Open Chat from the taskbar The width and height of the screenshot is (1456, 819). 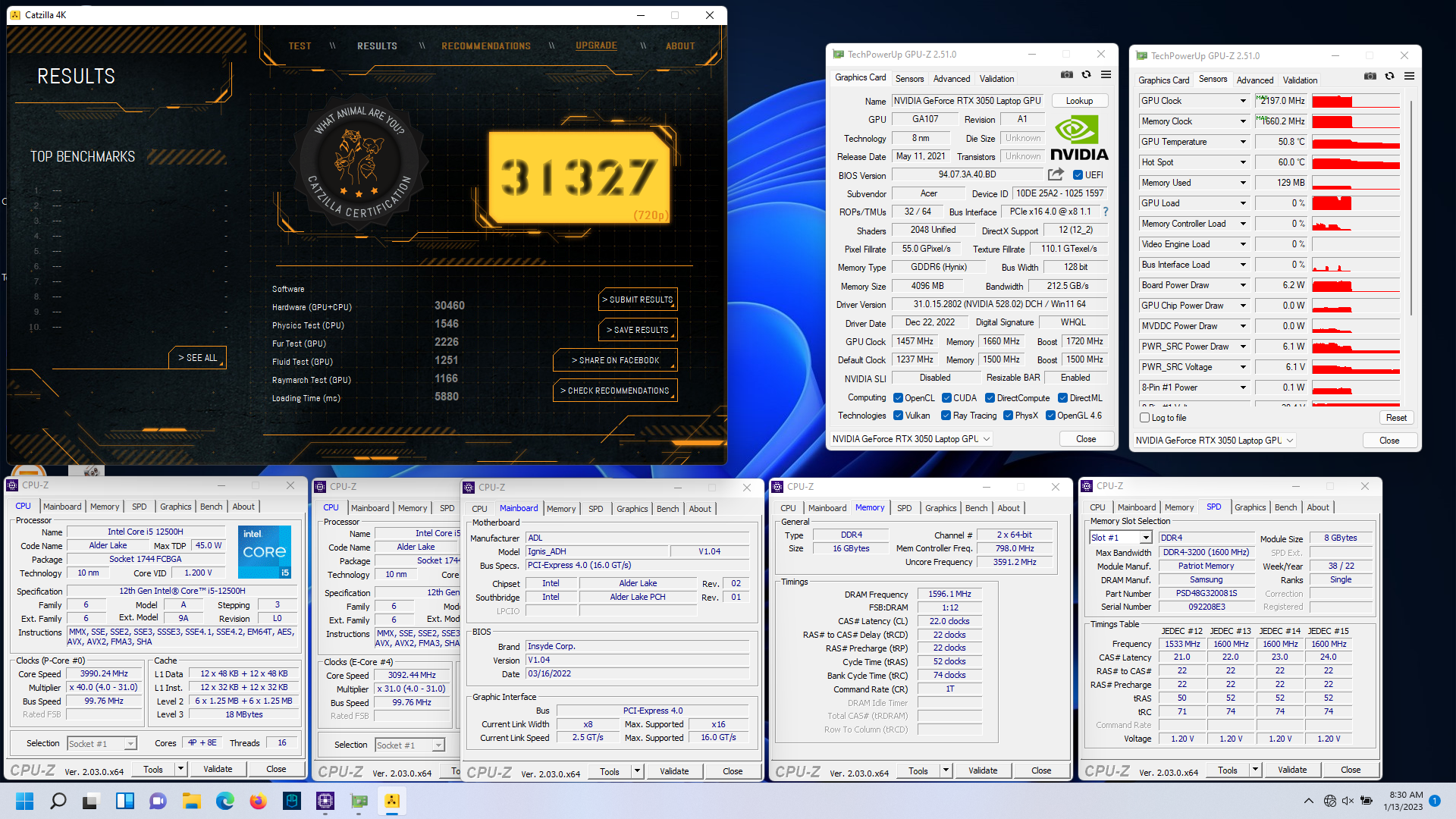[x=158, y=801]
